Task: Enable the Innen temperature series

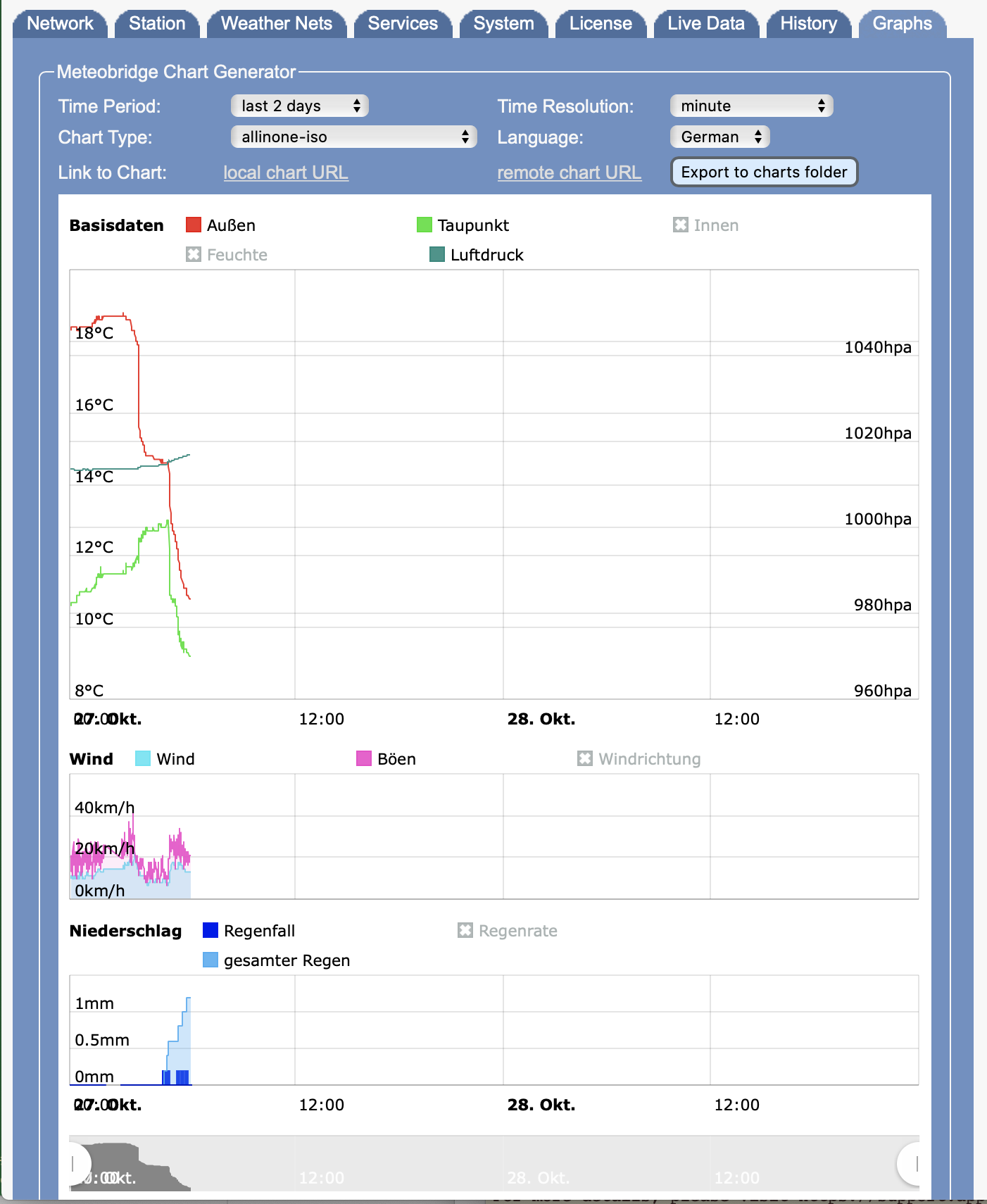Action: click(x=680, y=225)
